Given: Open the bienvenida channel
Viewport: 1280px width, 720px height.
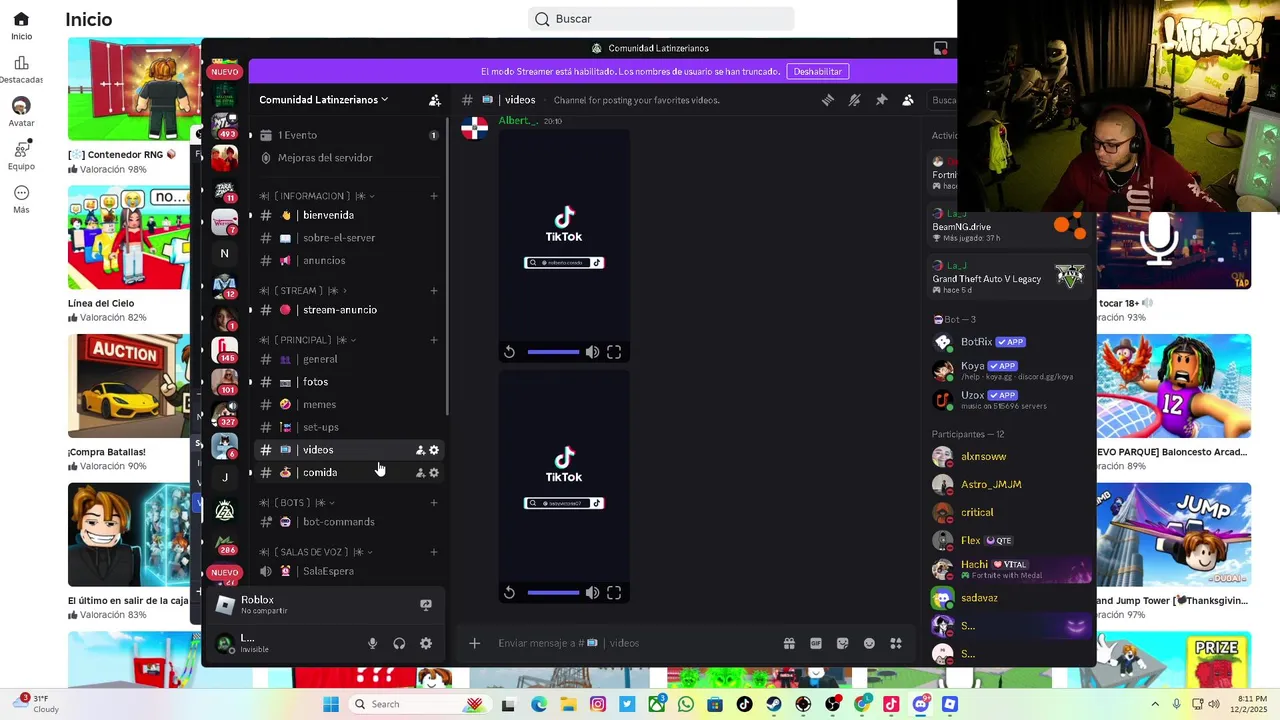Looking at the screenshot, I should coord(347,215).
